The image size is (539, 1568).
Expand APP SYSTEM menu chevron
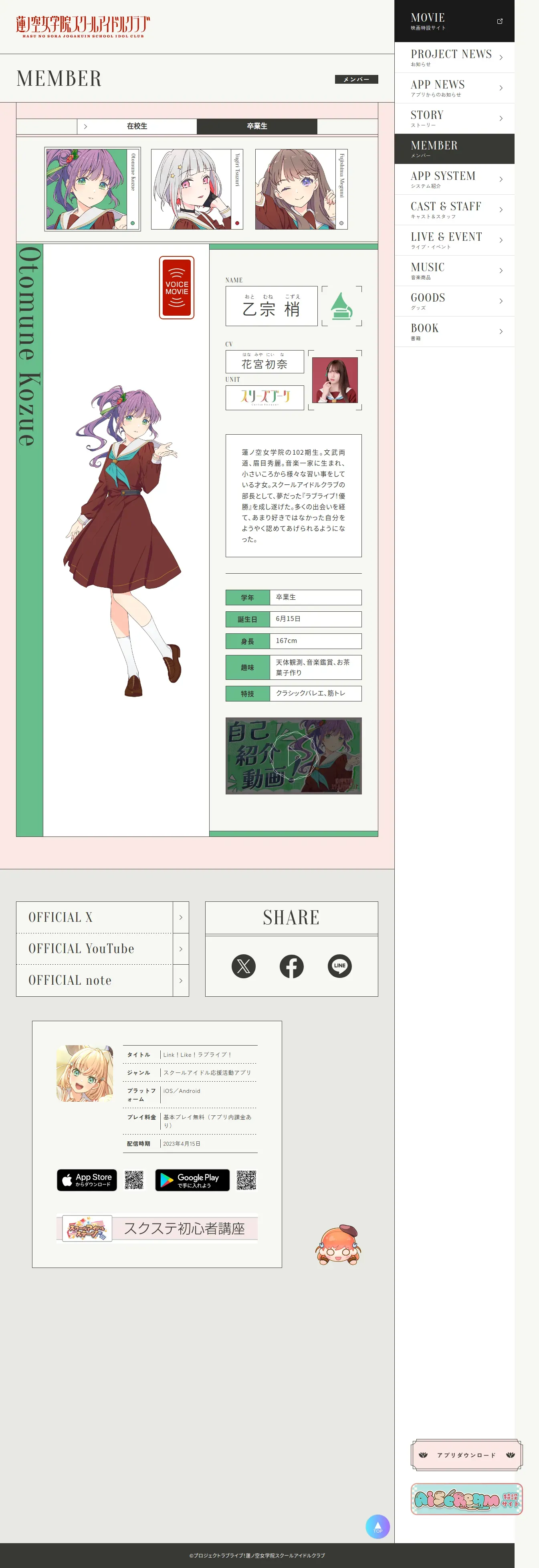(x=501, y=179)
